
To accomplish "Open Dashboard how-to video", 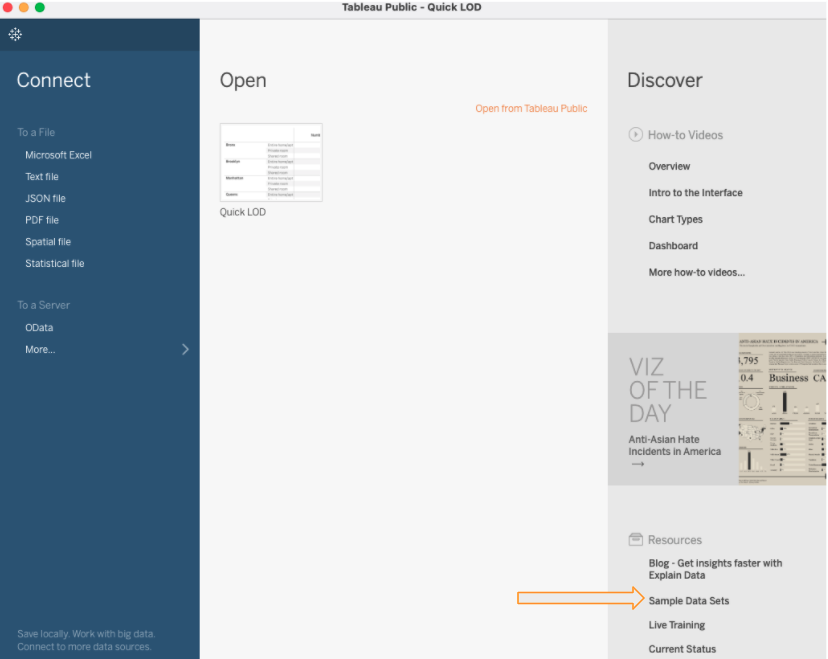I will (x=673, y=246).
